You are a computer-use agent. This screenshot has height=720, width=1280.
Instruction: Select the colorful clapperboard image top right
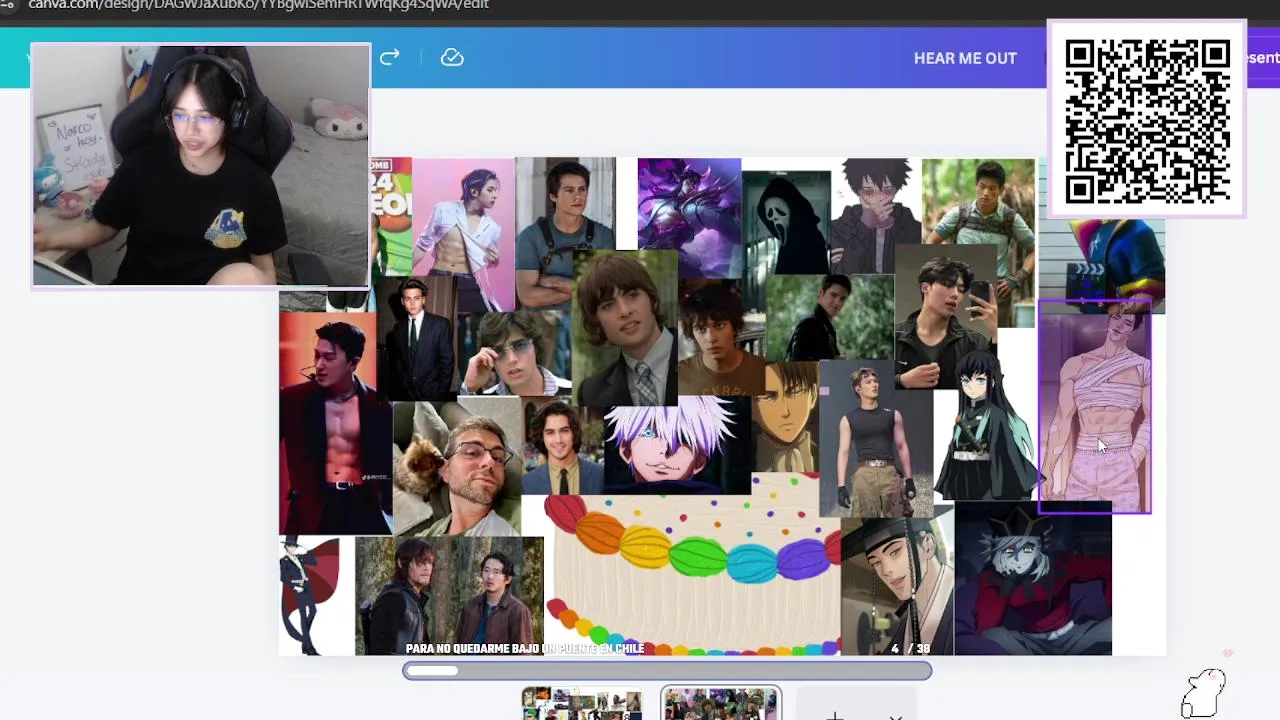coord(1101,264)
